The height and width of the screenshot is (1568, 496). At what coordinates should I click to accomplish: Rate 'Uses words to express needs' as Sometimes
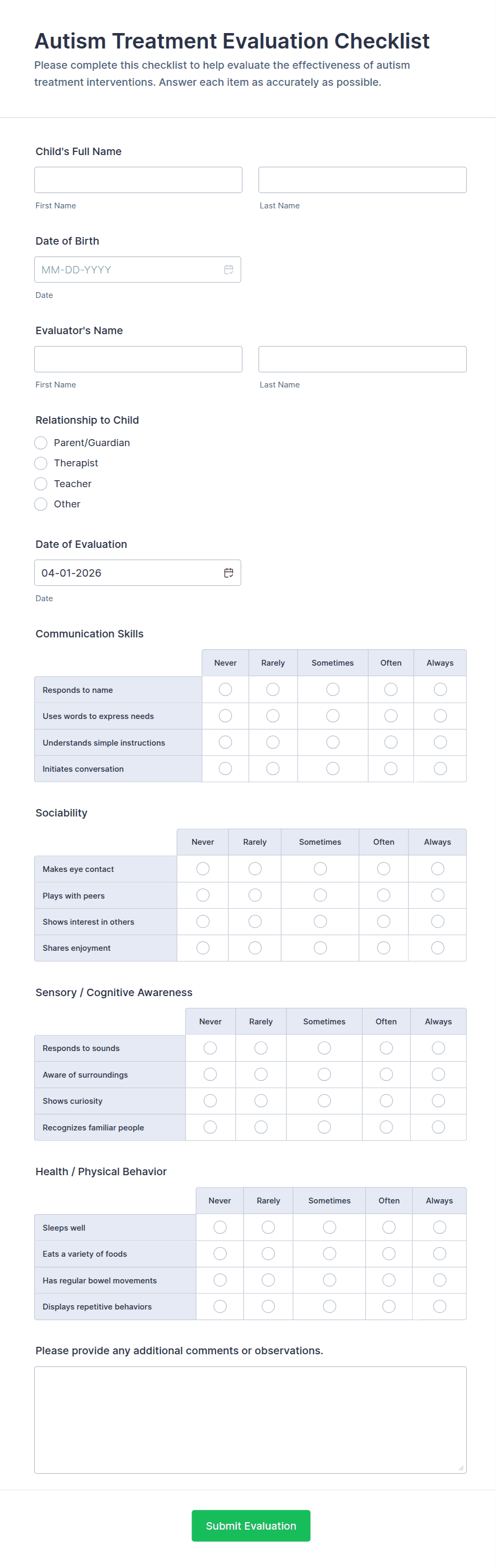tap(333, 716)
